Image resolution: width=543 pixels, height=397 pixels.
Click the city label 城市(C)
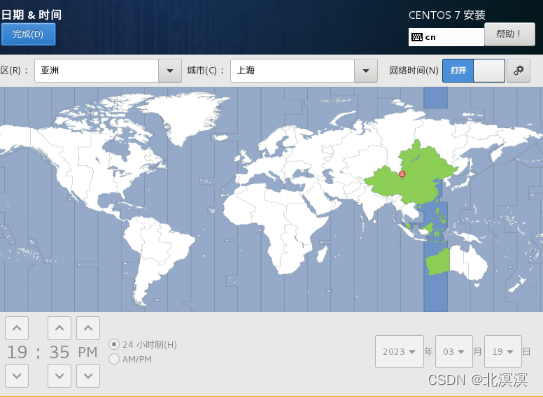coord(206,70)
